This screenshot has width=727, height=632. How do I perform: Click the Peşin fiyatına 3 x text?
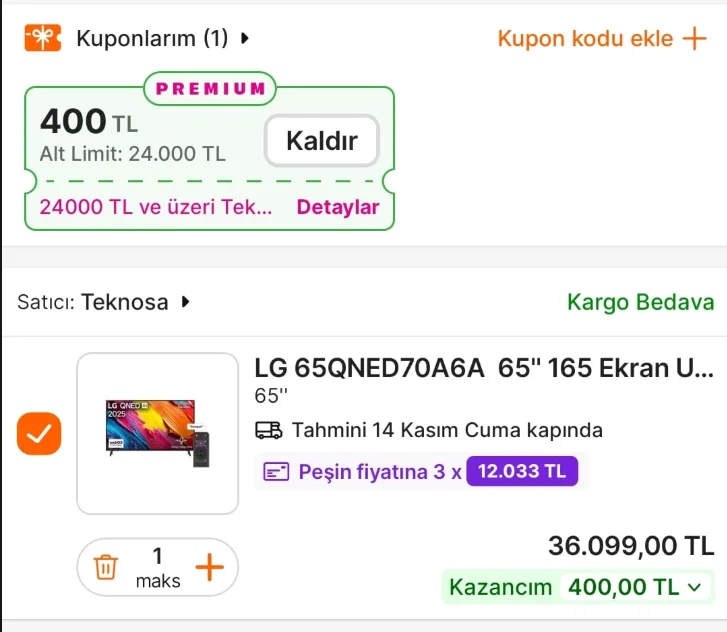(380, 472)
